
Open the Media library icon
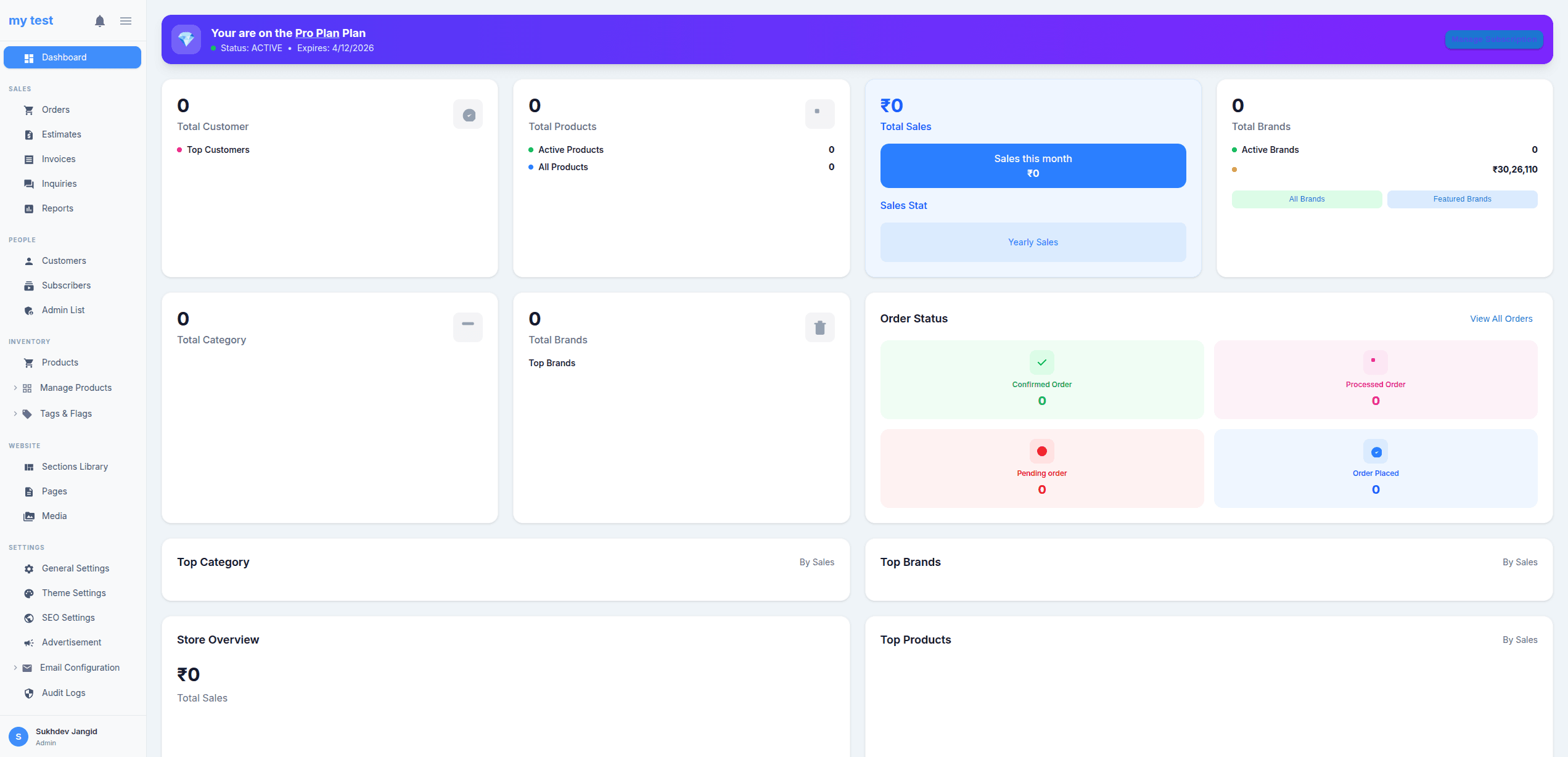pyautogui.click(x=29, y=516)
